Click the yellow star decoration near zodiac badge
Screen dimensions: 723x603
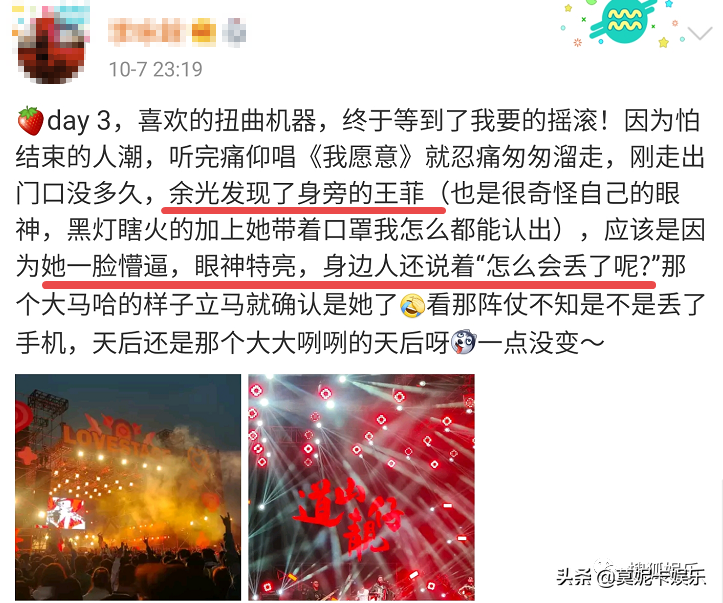[664, 43]
